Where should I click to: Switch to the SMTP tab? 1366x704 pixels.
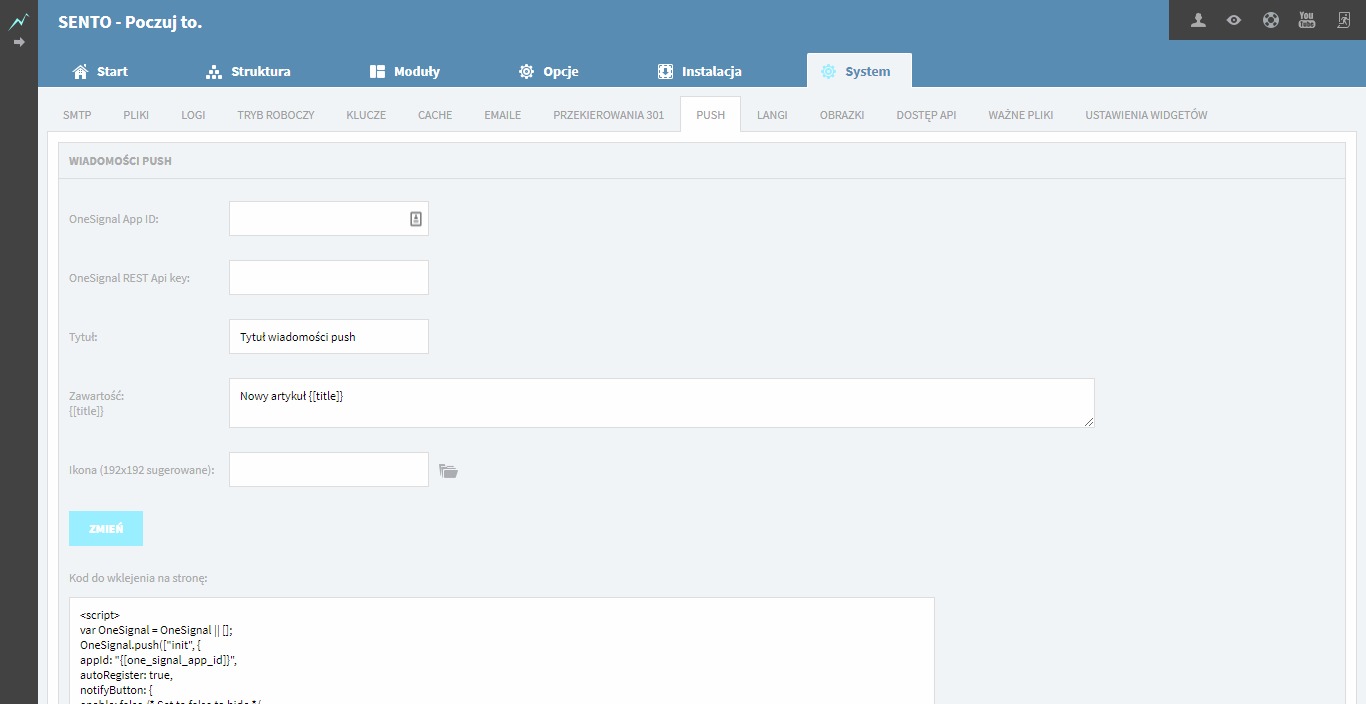pyautogui.click(x=77, y=115)
